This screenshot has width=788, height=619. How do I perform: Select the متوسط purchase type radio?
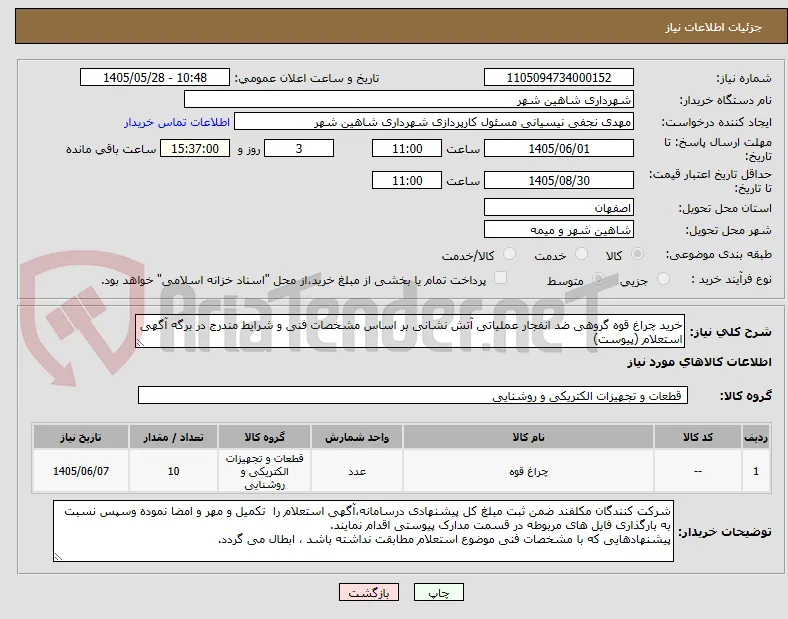pos(598,278)
